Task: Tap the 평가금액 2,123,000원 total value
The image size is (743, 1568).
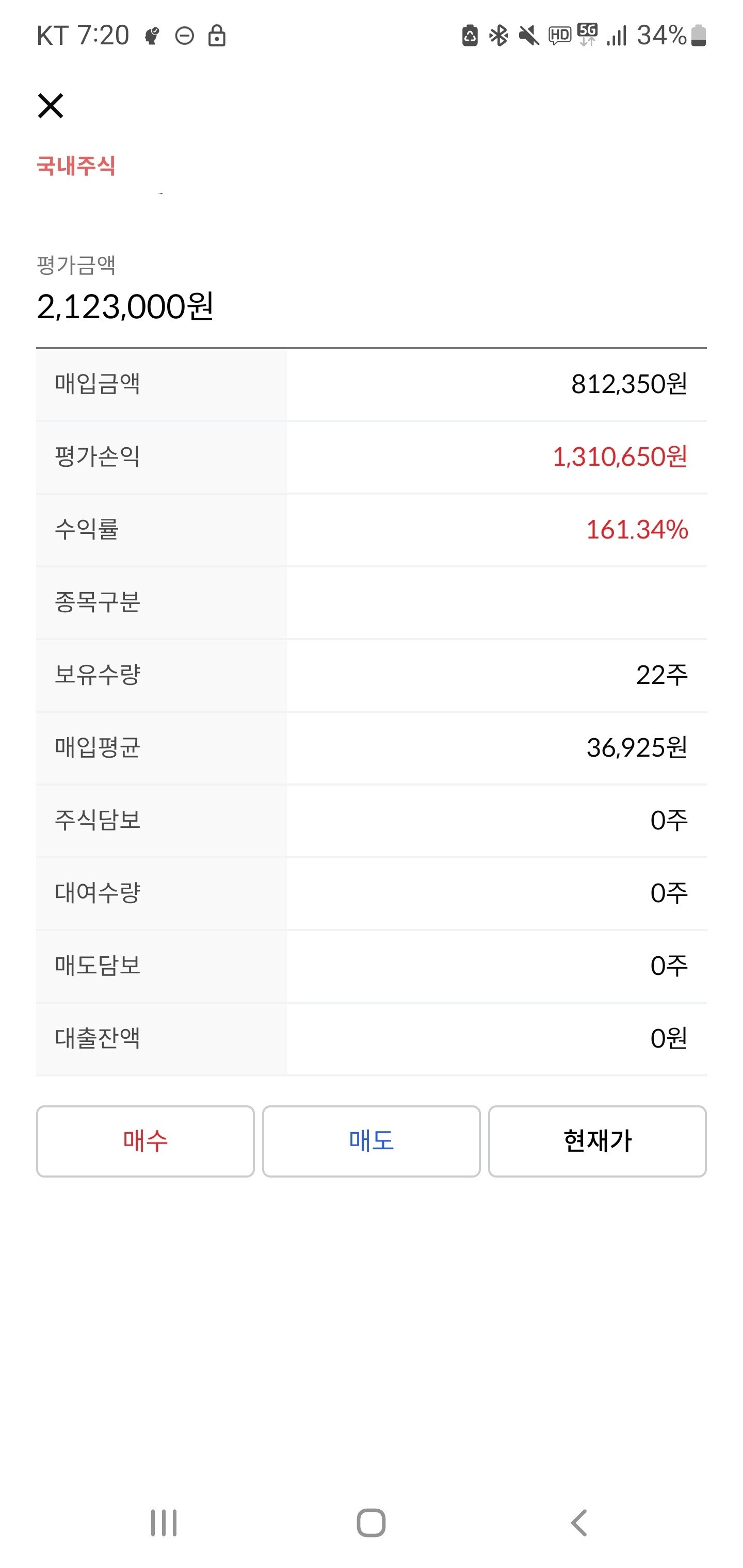Action: click(x=125, y=306)
